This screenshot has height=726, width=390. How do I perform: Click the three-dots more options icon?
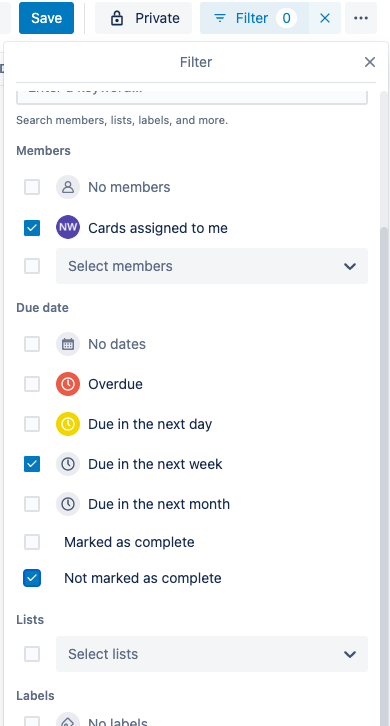[x=361, y=18]
